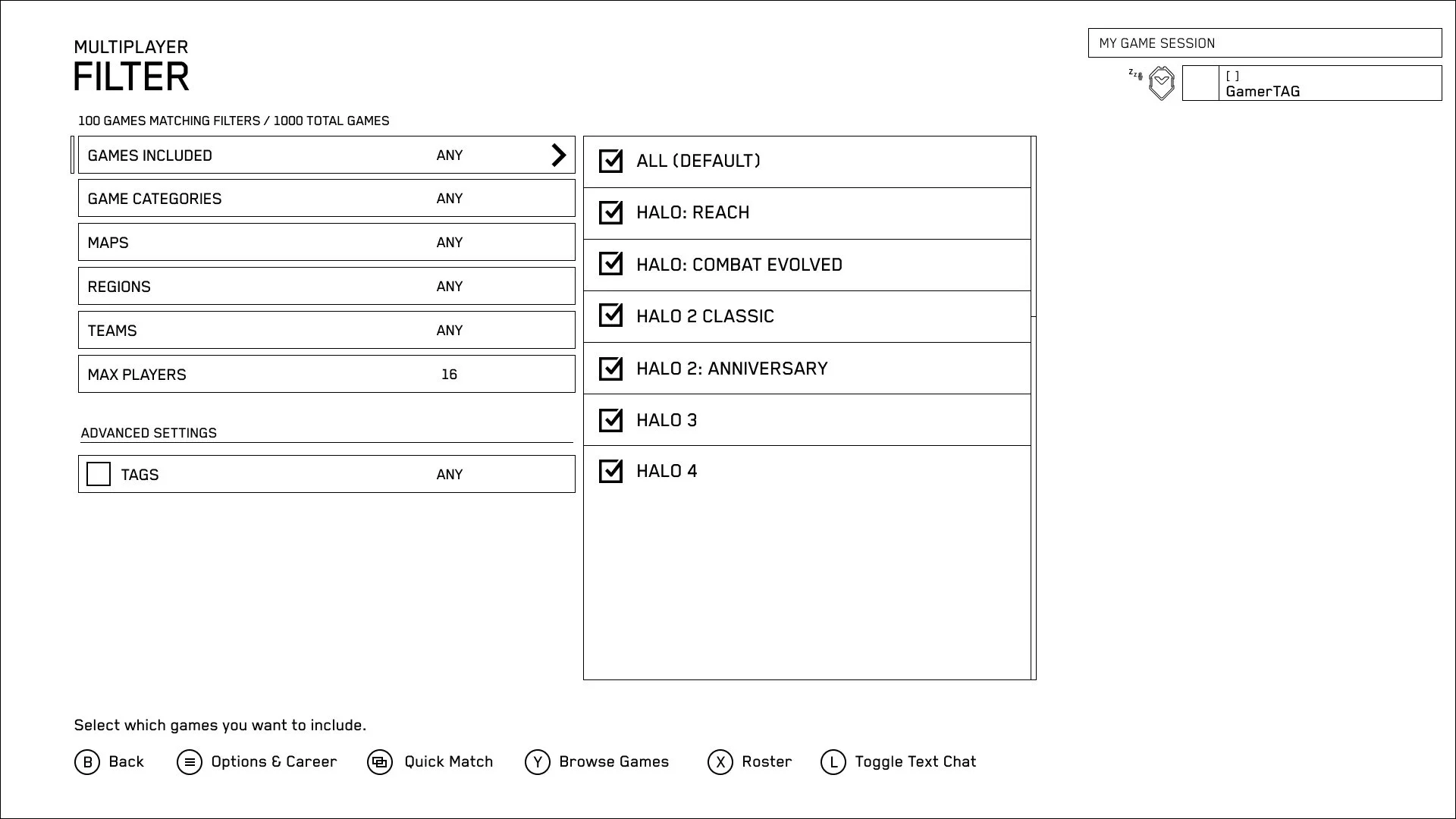Select the GamerTAG player entry

coord(1312,83)
